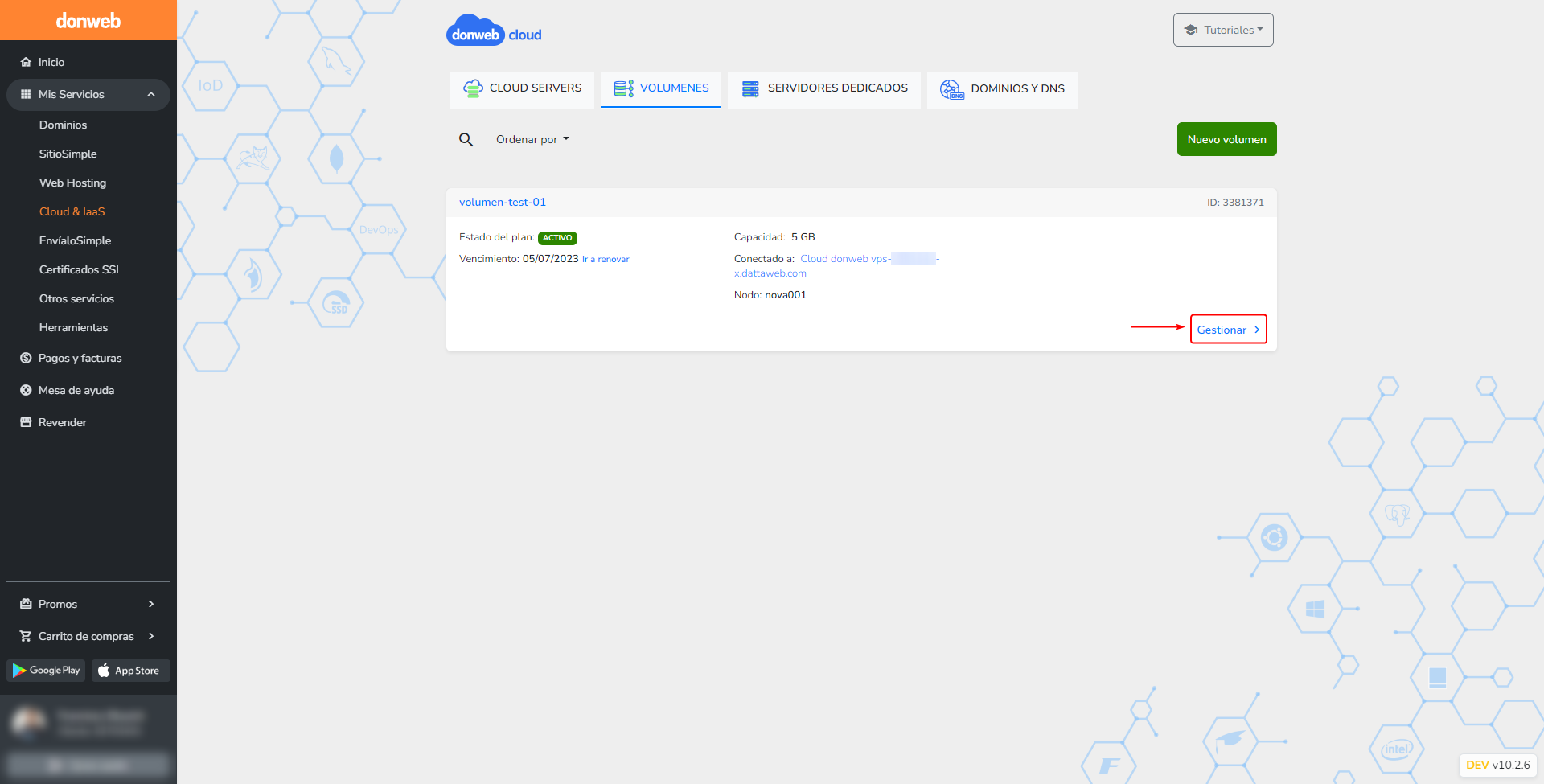Open the App Store badge
The image size is (1544, 784).
pyautogui.click(x=131, y=671)
